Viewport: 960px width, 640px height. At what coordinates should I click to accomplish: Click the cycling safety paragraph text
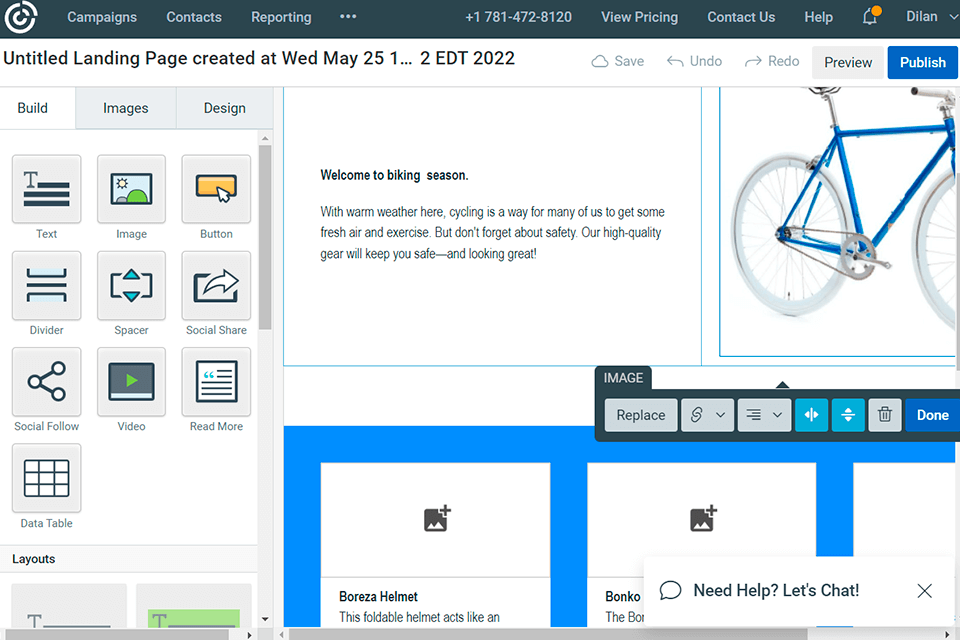(x=492, y=233)
